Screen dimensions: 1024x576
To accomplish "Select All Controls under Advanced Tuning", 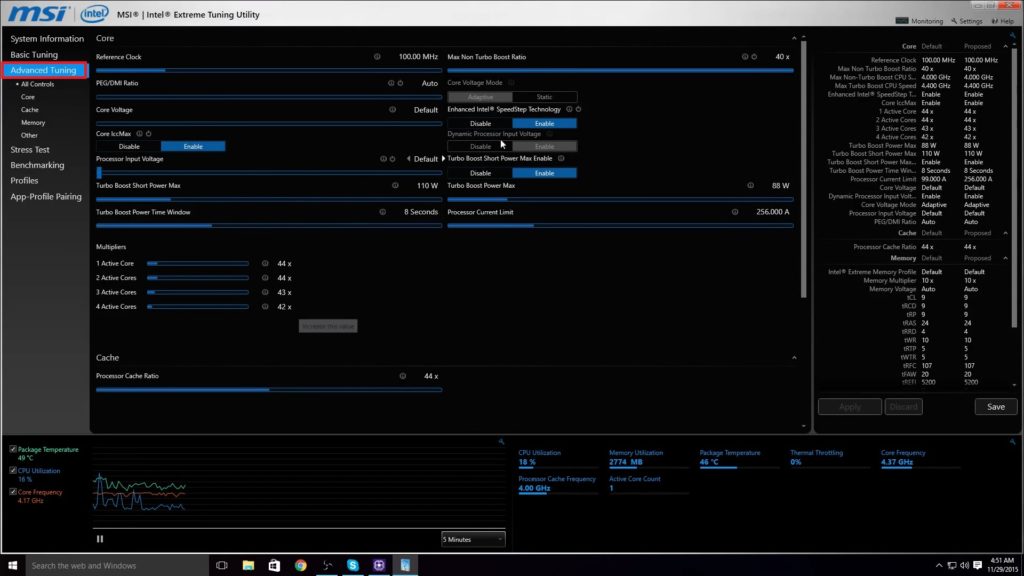I will coord(37,84).
